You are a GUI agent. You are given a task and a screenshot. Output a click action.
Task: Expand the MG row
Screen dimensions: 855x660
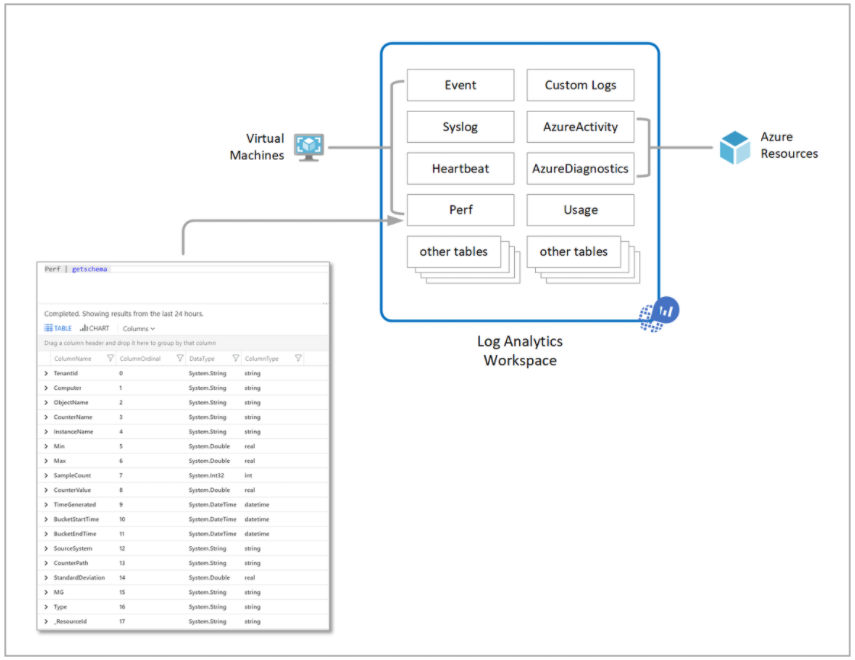tap(46, 592)
